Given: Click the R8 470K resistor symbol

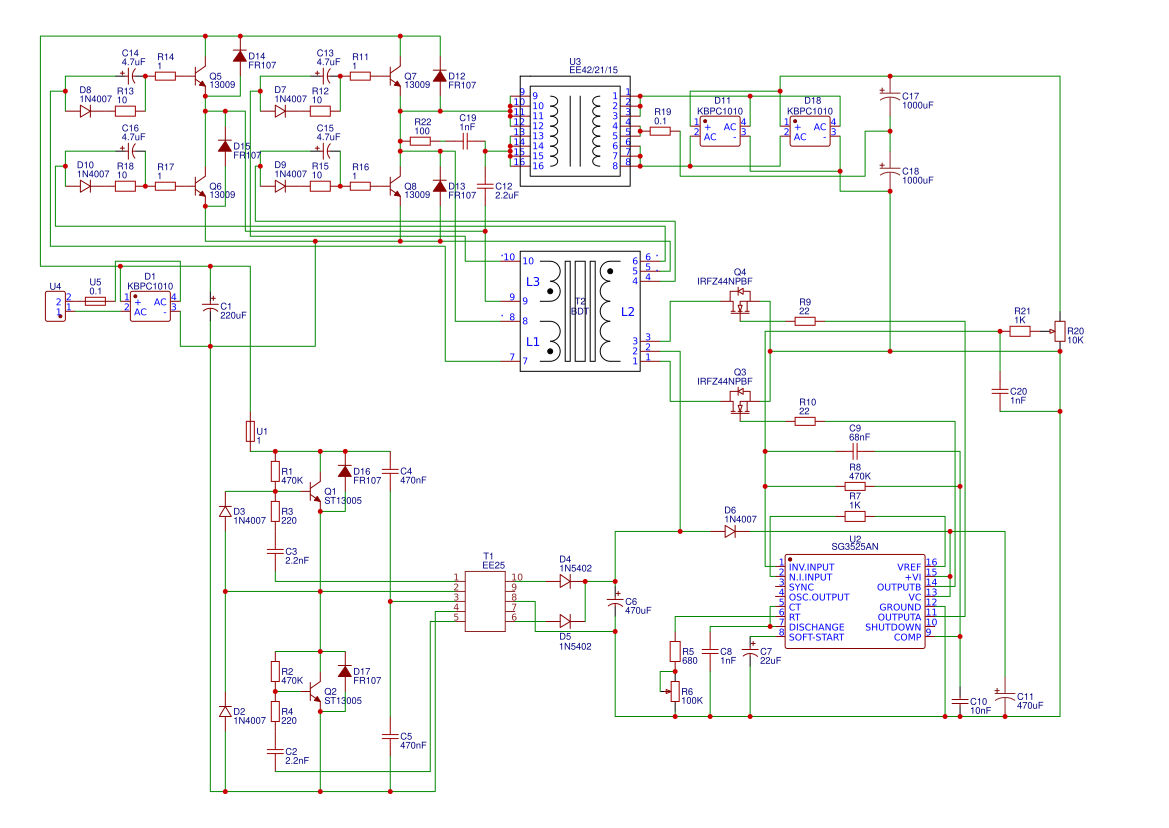Looking at the screenshot, I should tap(855, 486).
